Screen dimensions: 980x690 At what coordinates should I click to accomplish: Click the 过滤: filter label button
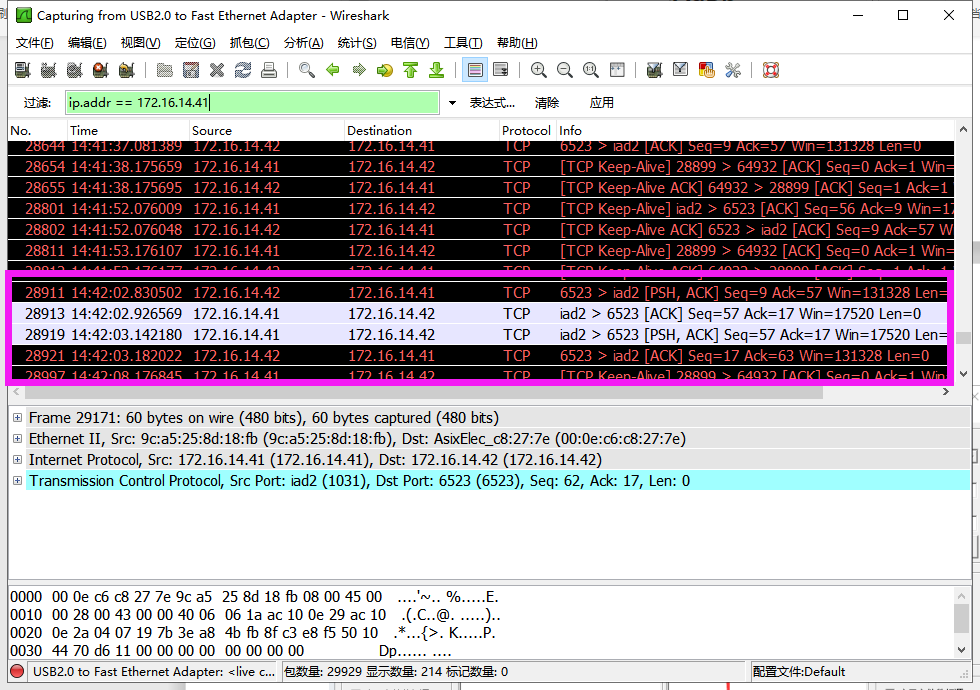click(x=38, y=103)
